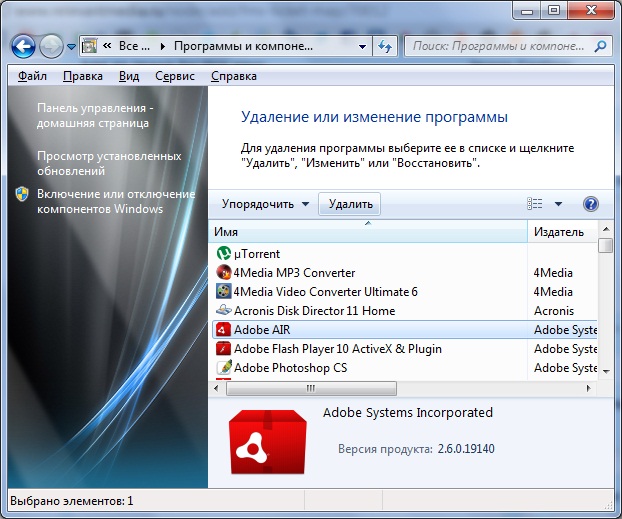Viewport: 622px width, 519px height.
Task: Click the 4Media MP3 Converter icon
Action: [x=224, y=272]
